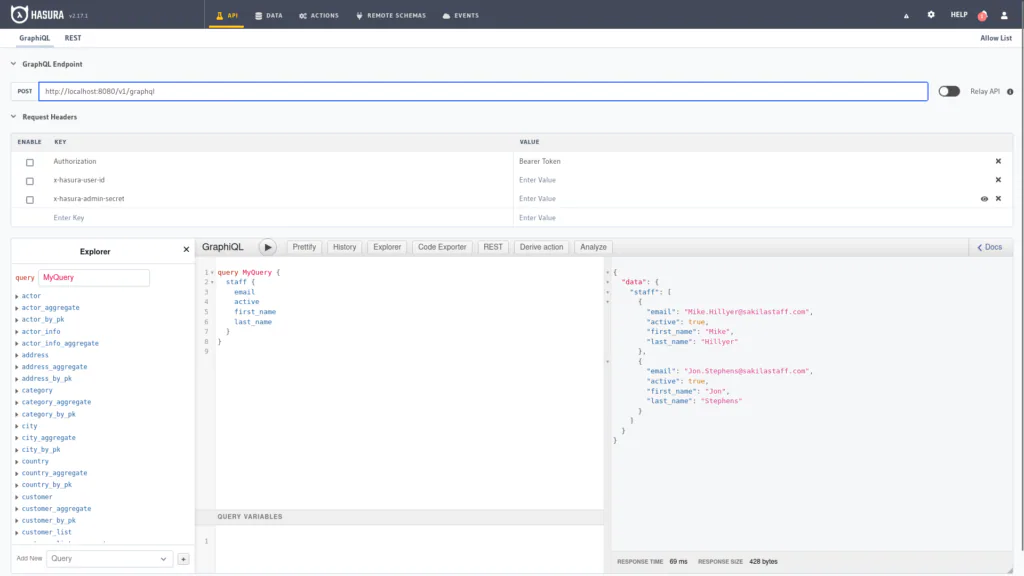Open the Data tab
This screenshot has height=576, width=1024.
click(268, 15)
